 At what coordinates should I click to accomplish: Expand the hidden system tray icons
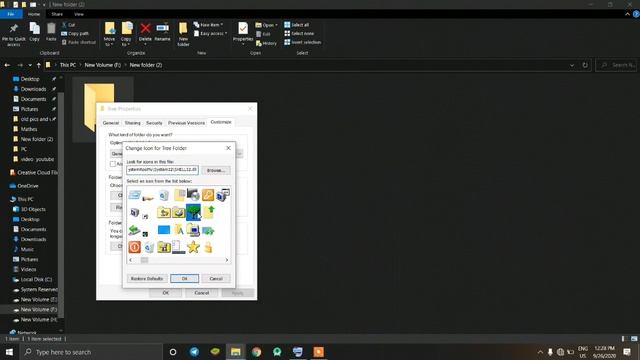point(540,352)
